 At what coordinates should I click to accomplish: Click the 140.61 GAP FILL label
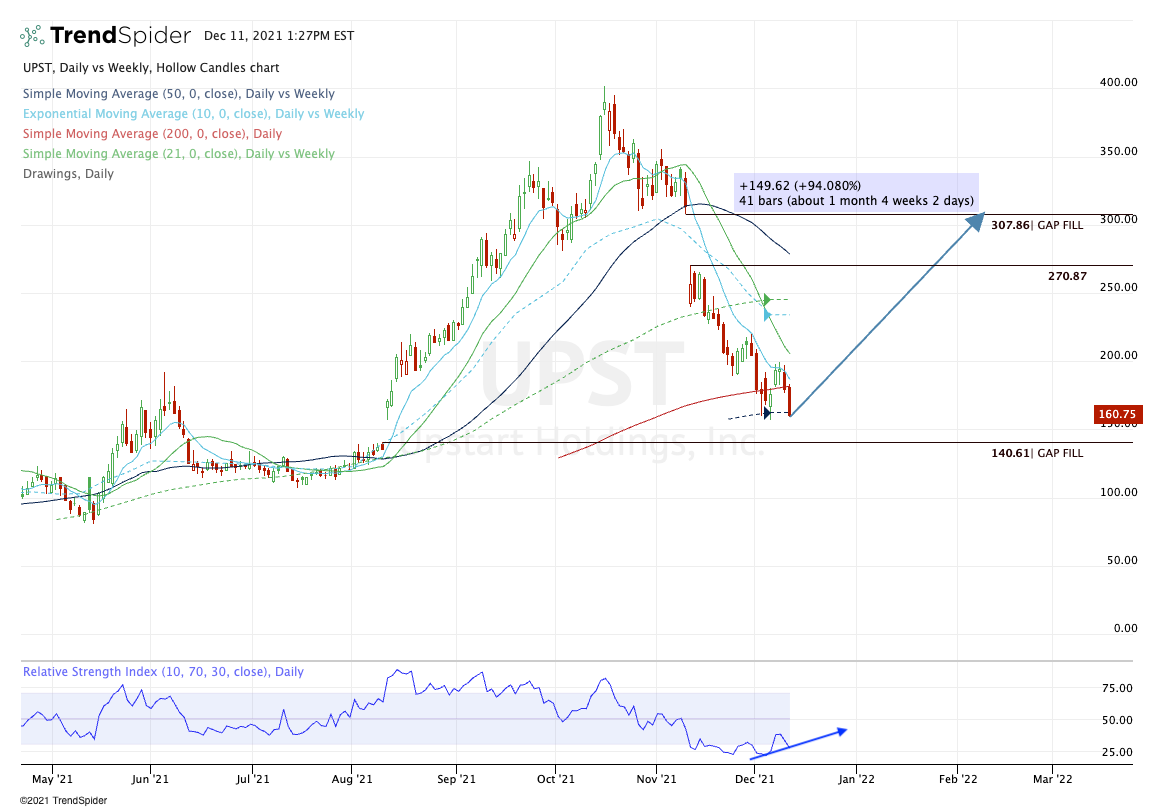1037,452
